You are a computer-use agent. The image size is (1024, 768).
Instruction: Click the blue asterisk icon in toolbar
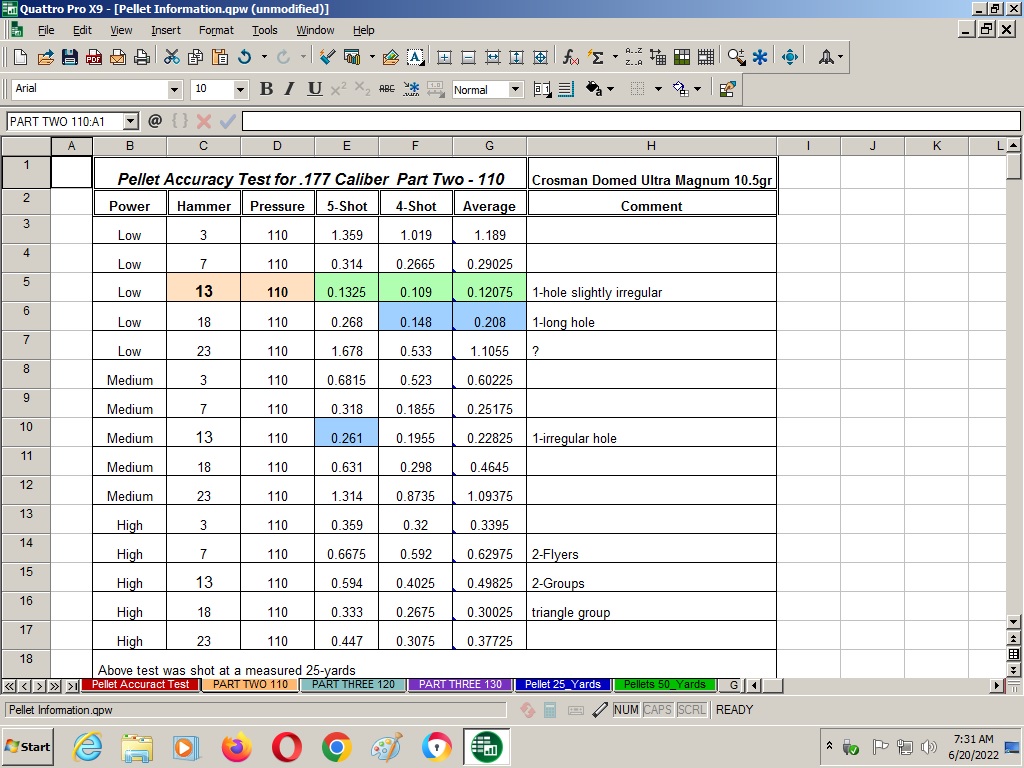coord(760,57)
